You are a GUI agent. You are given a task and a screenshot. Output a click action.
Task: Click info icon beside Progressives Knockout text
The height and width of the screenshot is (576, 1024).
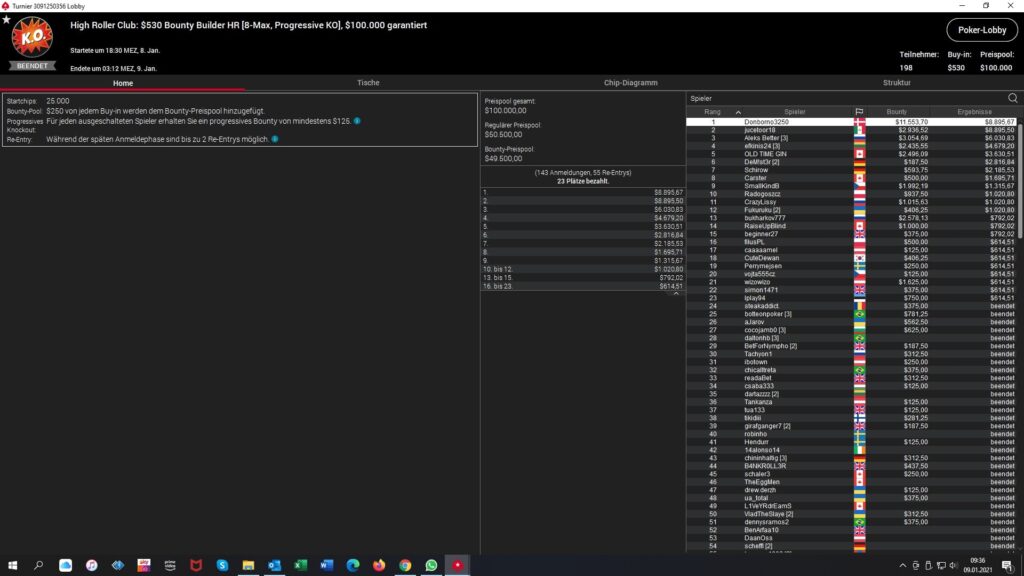(x=358, y=121)
